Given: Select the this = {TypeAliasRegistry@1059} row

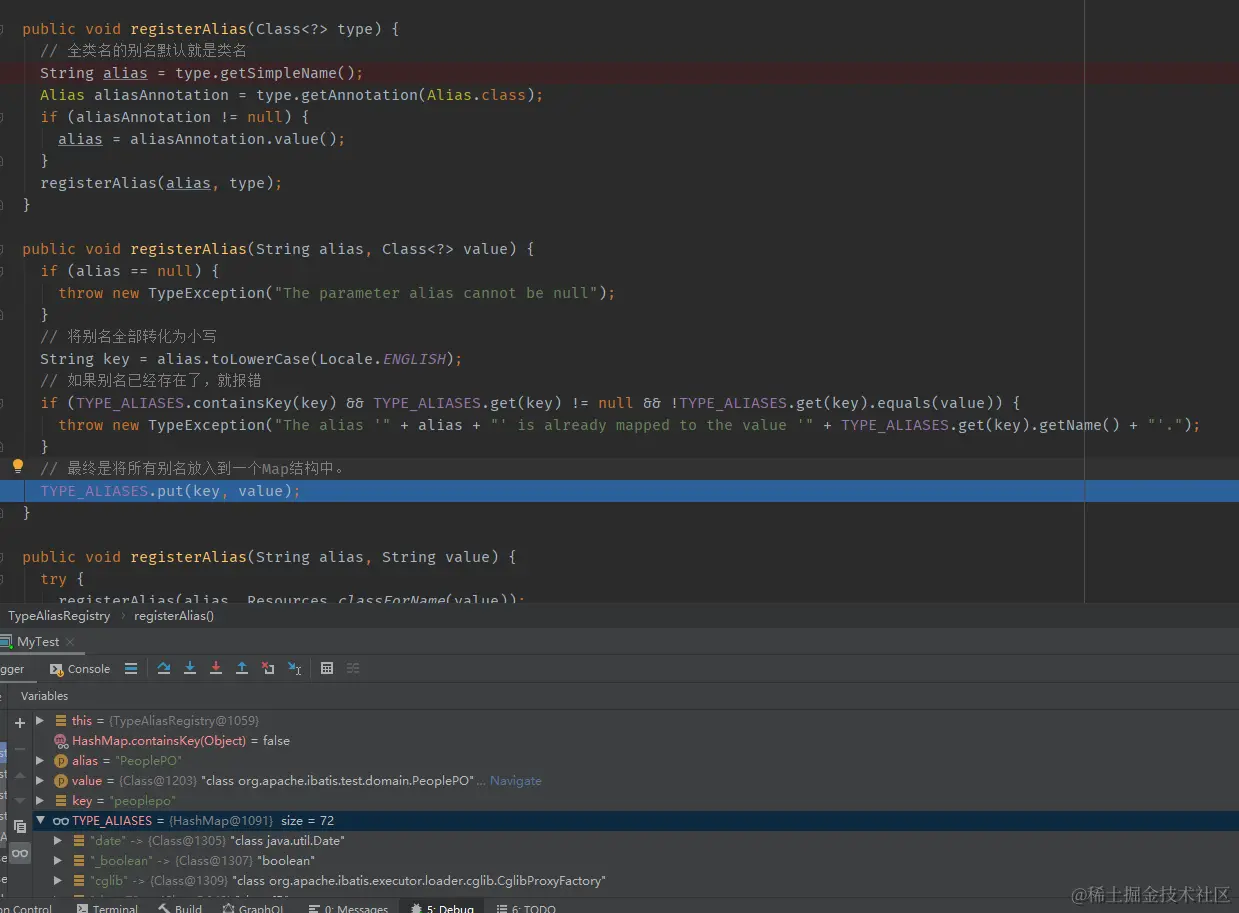Looking at the screenshot, I should [x=636, y=720].
